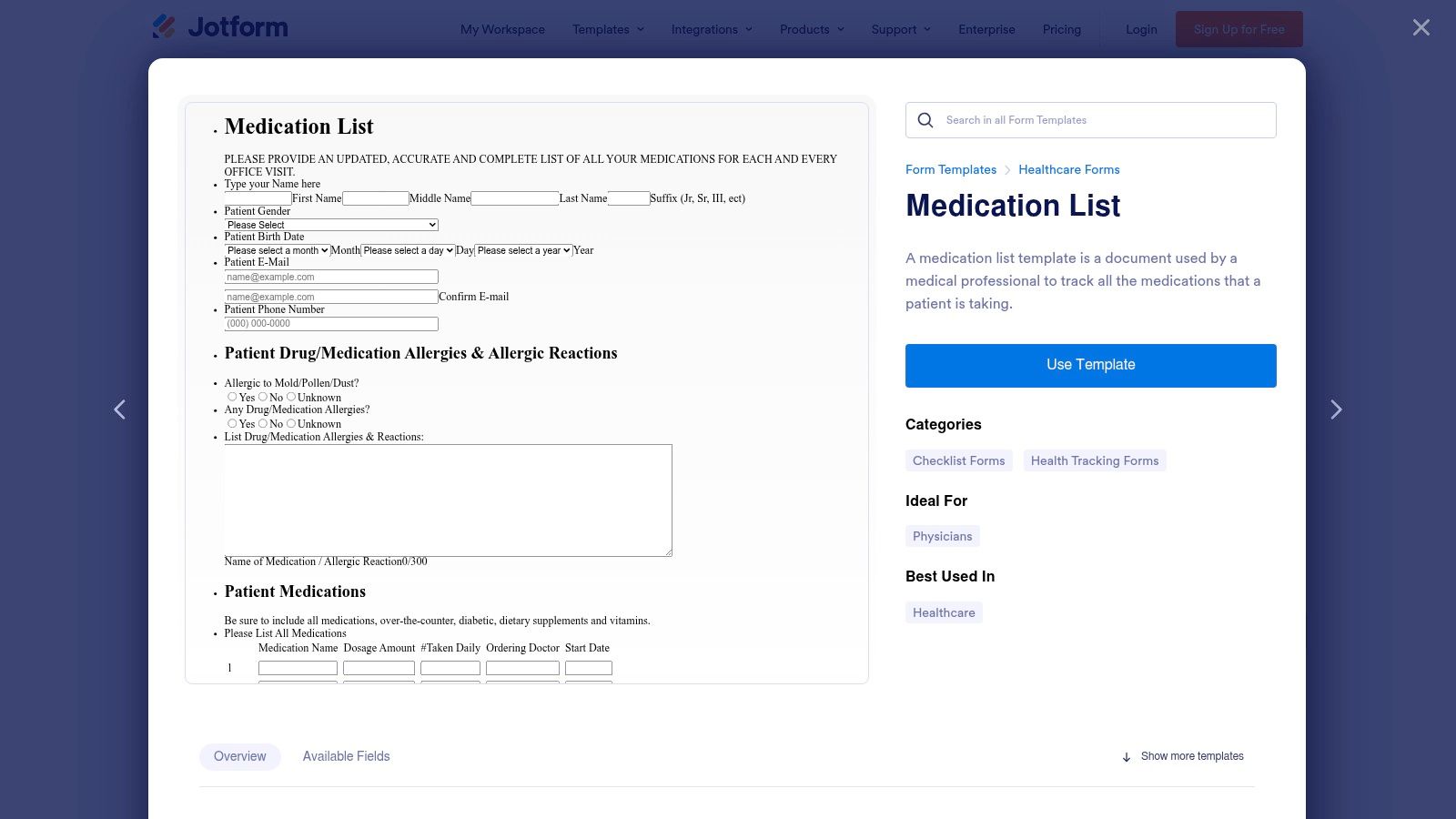The height and width of the screenshot is (819, 1456).
Task: Select No for Any Drug/Medication Allergies
Action: (264, 423)
